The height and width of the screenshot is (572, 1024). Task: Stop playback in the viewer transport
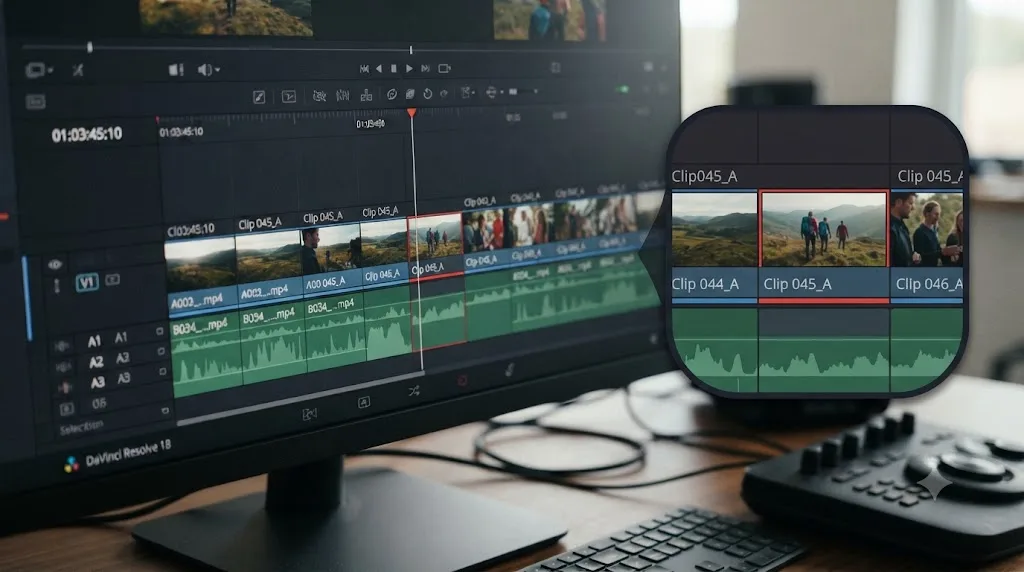tap(394, 69)
